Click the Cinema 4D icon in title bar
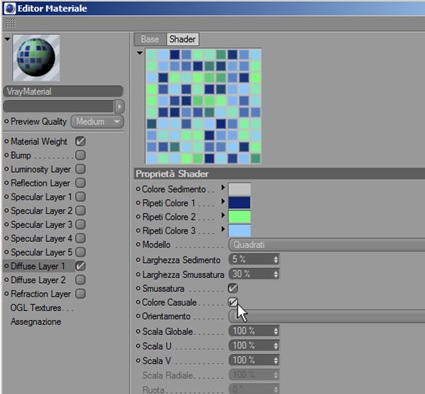 click(9, 8)
